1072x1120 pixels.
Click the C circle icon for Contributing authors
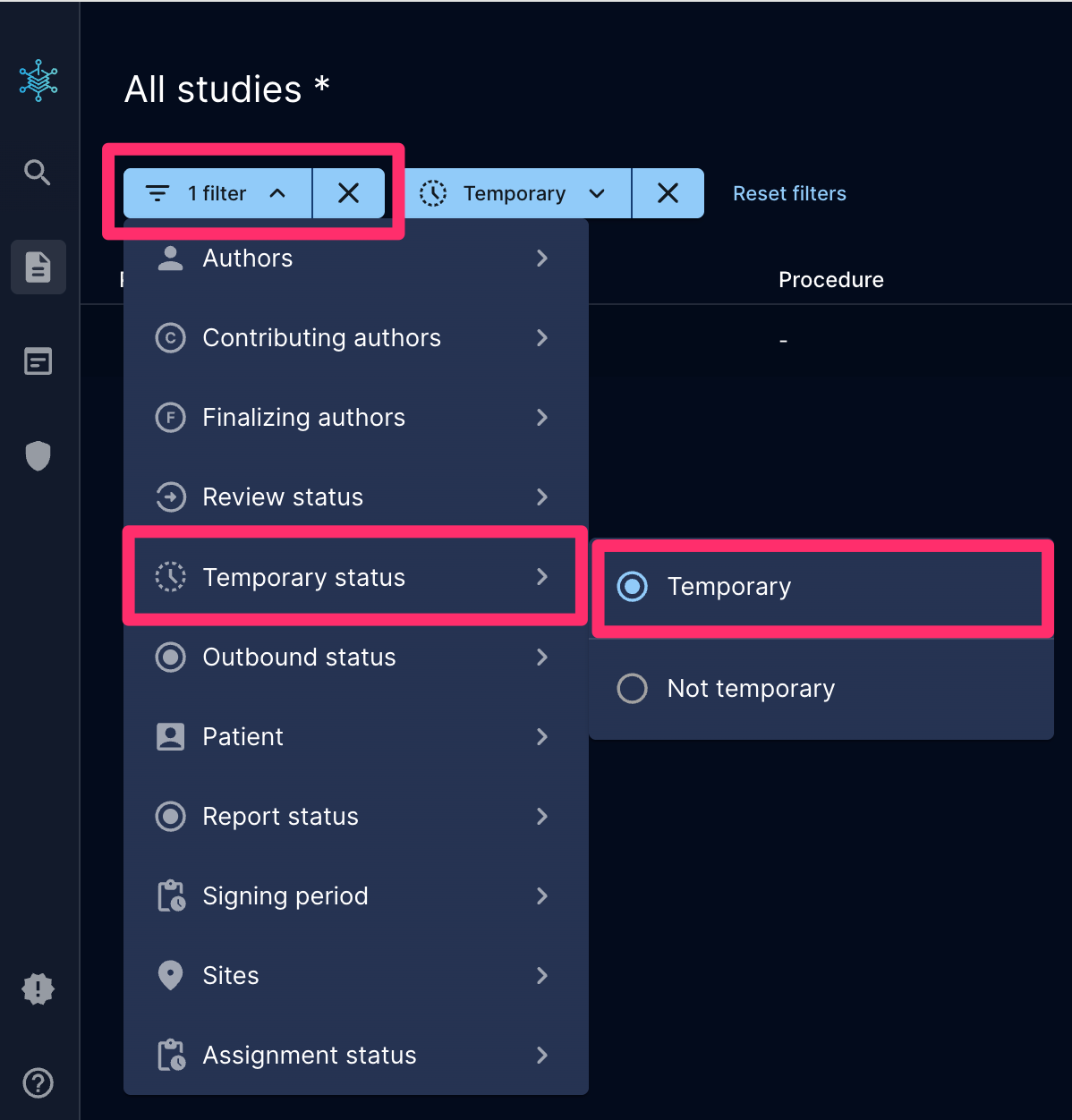pyautogui.click(x=170, y=338)
